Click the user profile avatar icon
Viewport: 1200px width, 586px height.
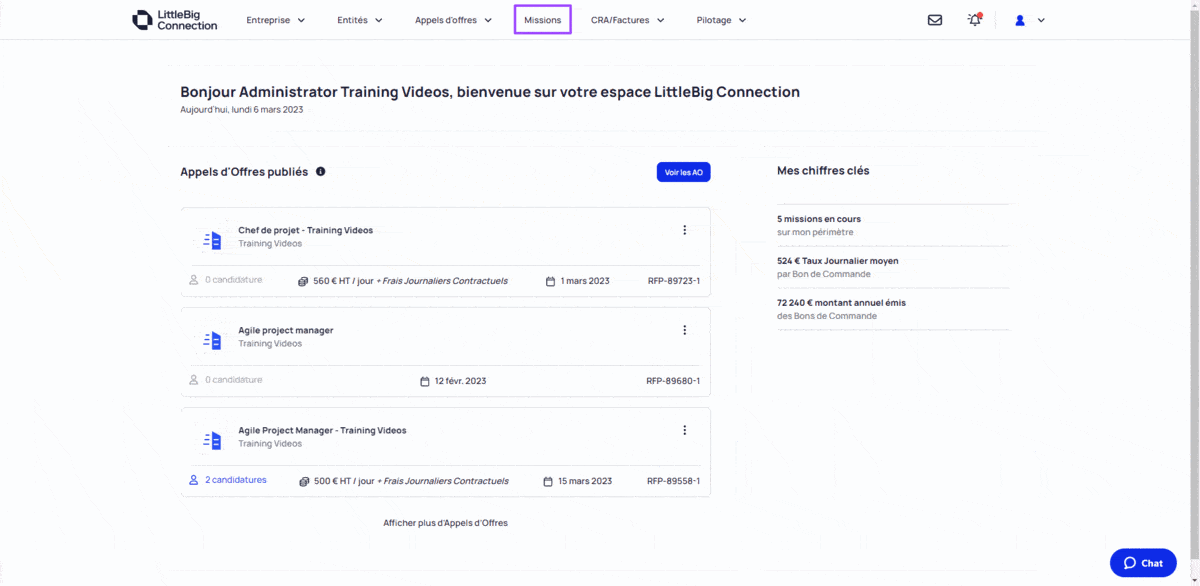[x=1020, y=20]
